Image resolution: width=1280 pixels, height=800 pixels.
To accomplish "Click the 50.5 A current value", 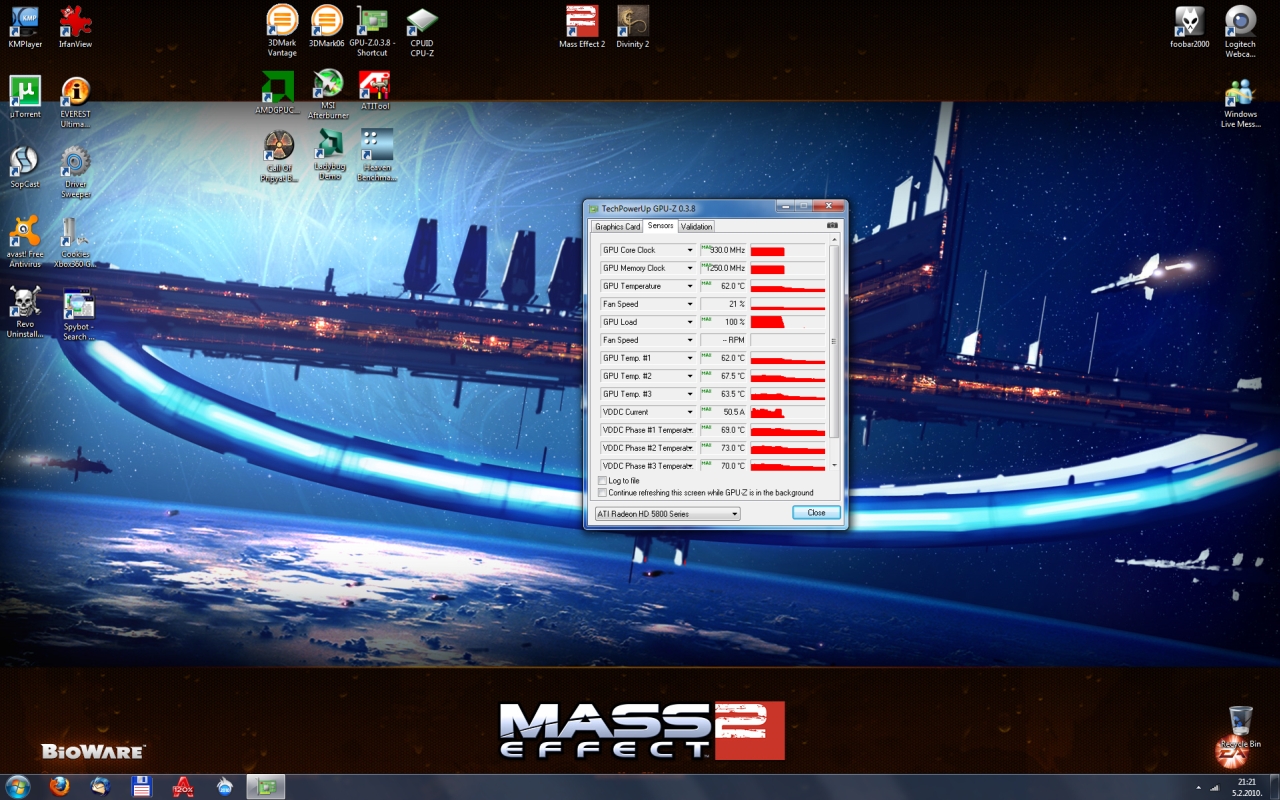I will pos(722,412).
